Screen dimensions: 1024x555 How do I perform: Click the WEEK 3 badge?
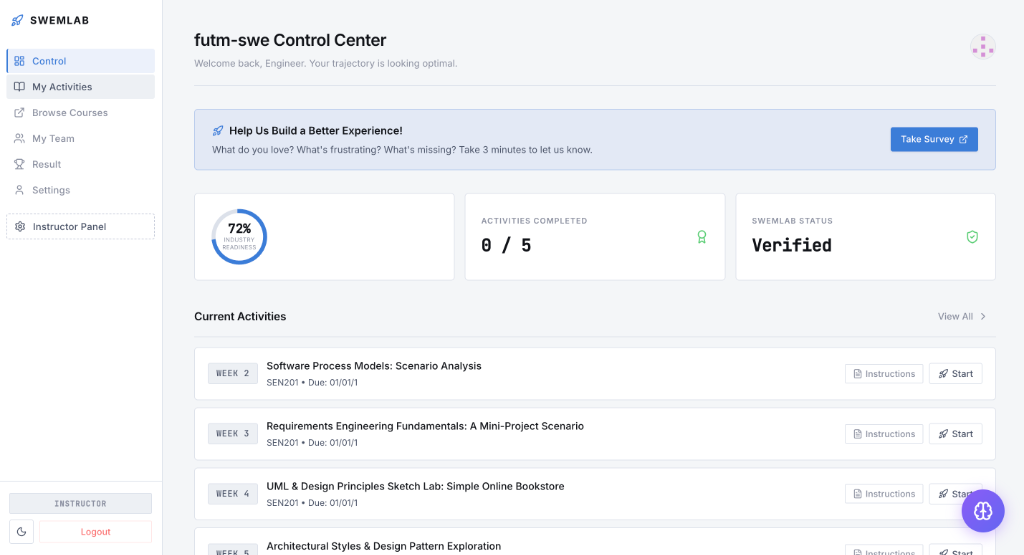pyautogui.click(x=232, y=434)
